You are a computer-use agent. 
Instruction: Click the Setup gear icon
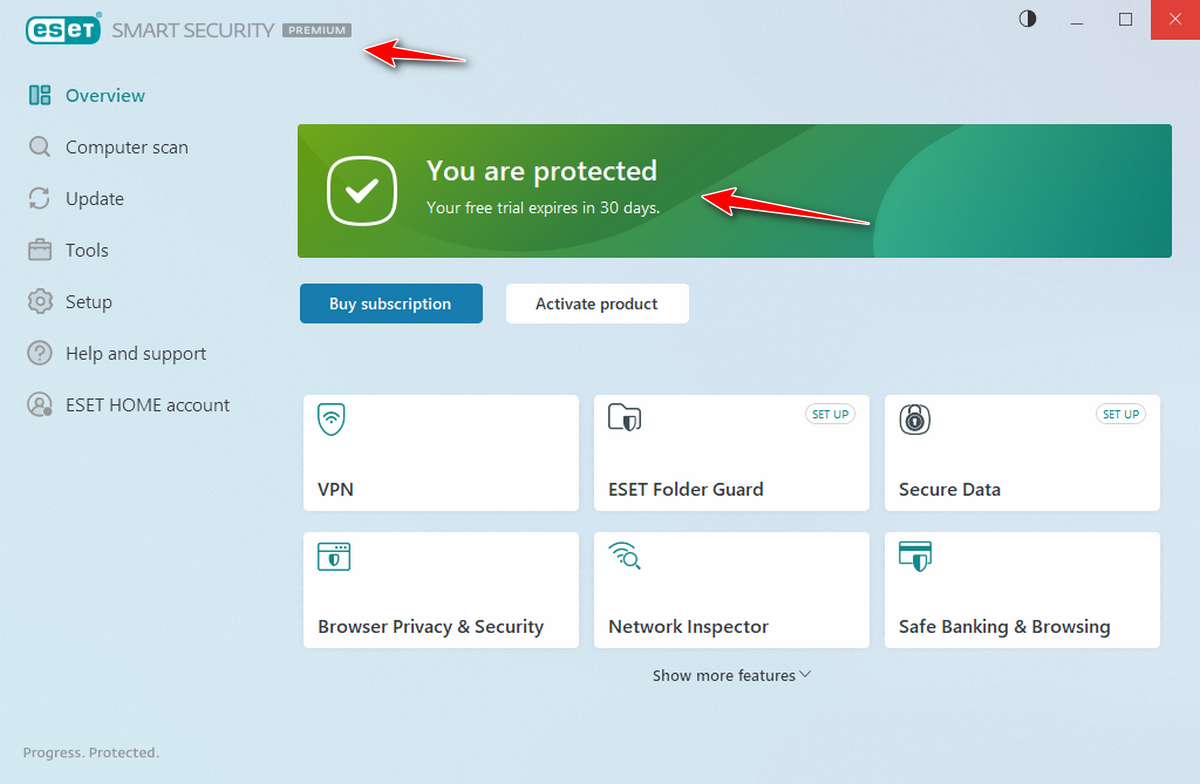40,302
